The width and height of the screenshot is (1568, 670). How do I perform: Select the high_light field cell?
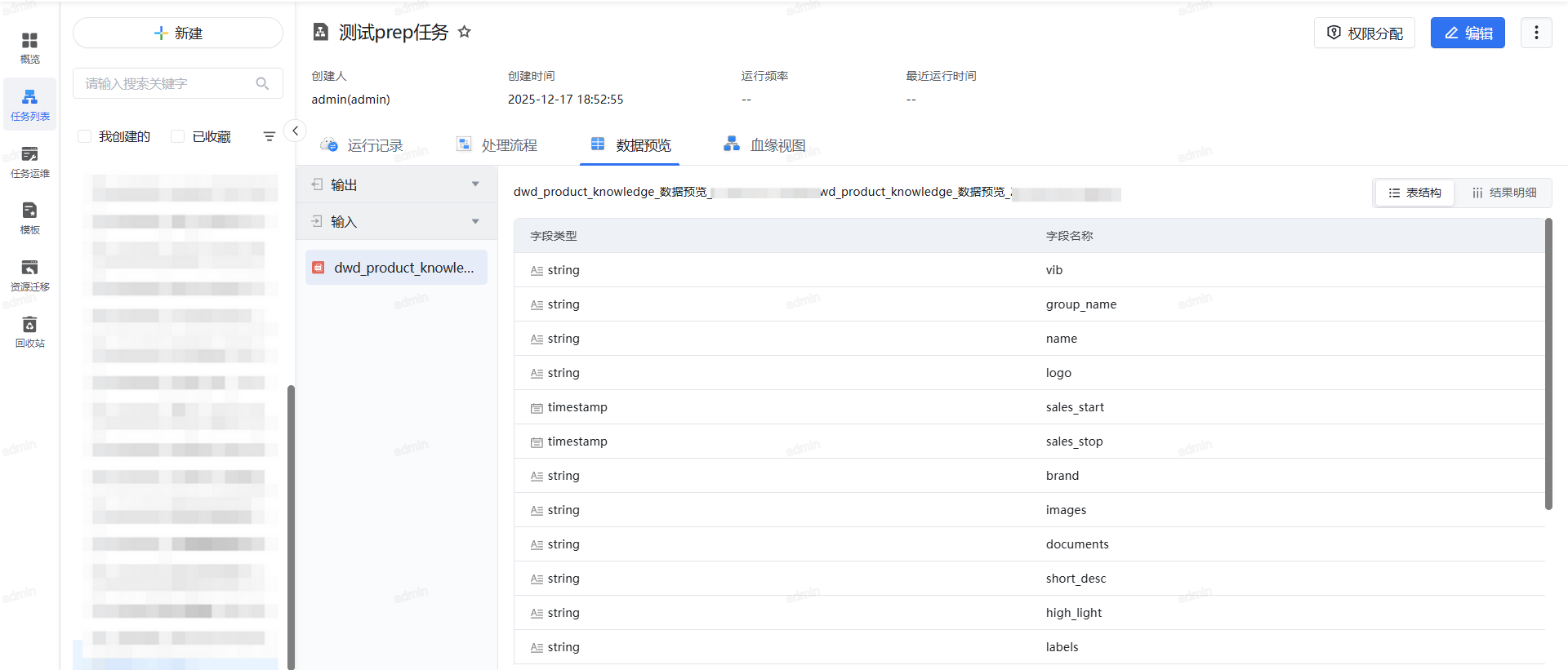tap(1074, 613)
